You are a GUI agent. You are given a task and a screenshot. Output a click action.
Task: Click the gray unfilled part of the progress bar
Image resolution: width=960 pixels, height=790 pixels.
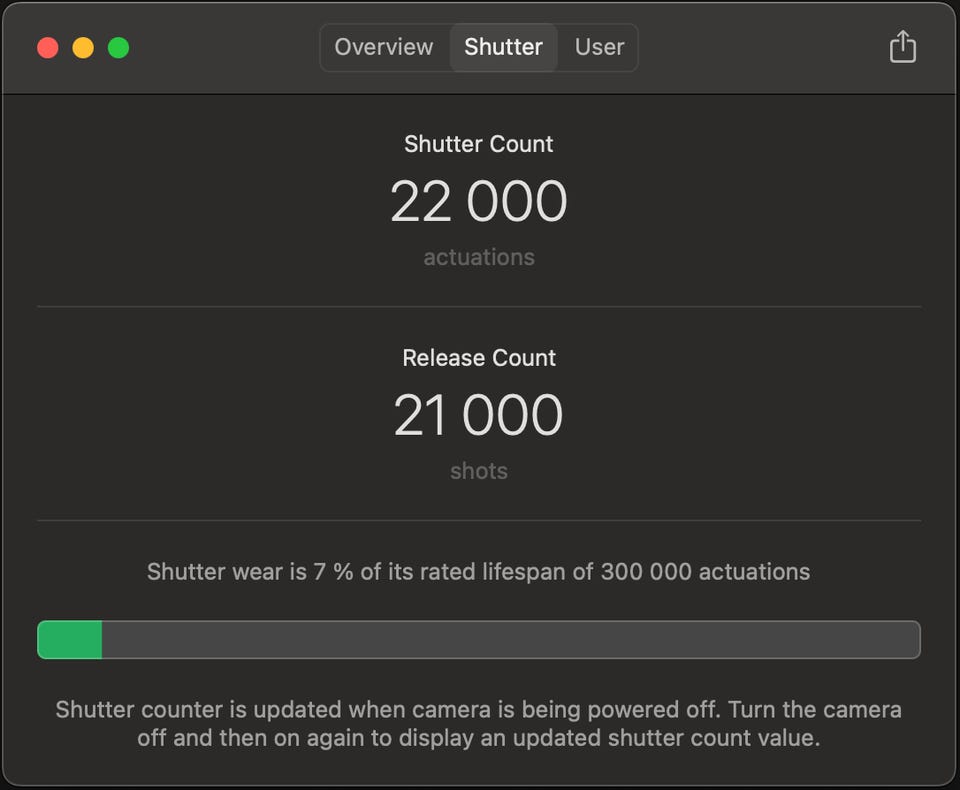click(x=510, y=640)
